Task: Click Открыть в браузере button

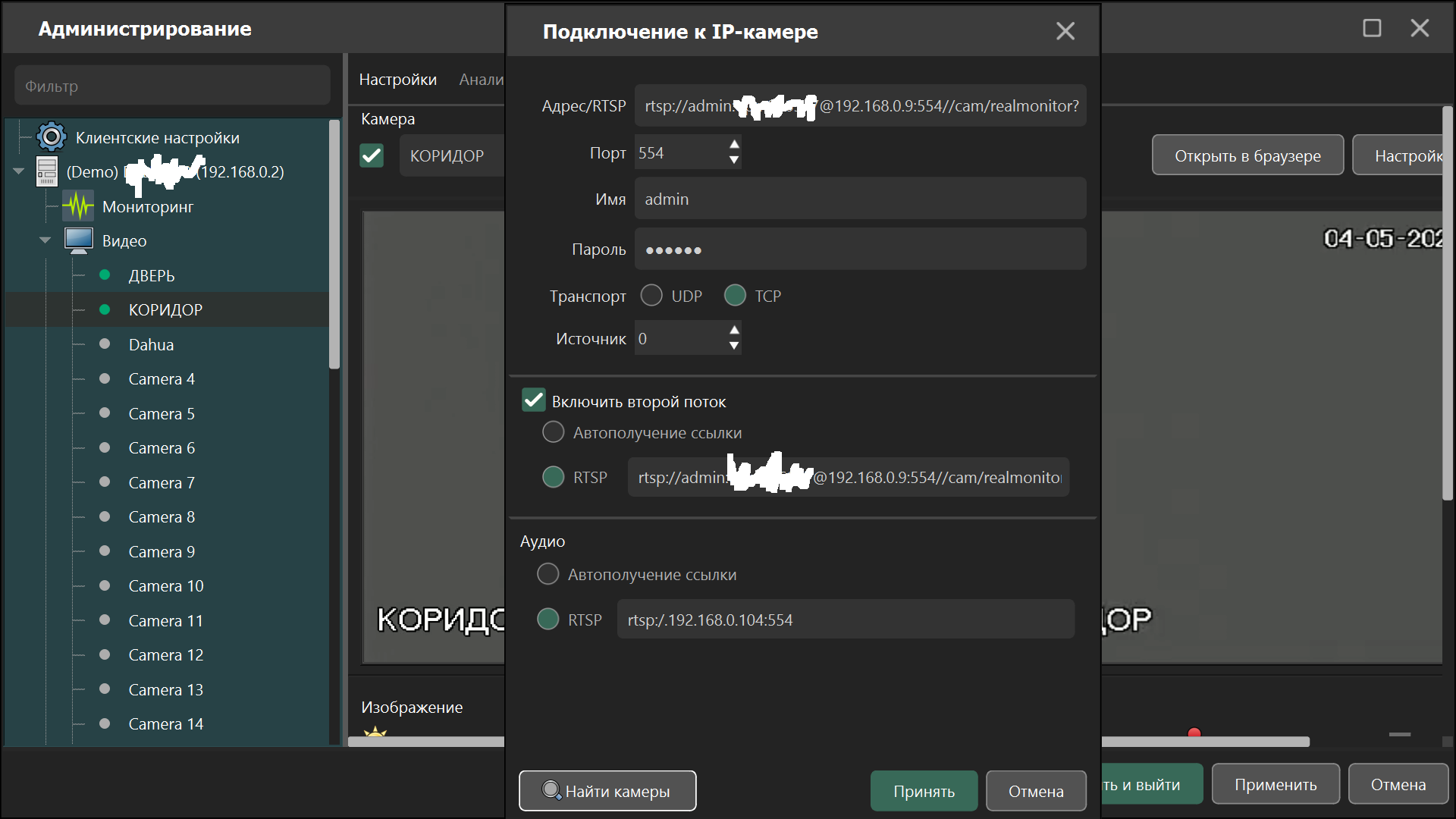Action: (1247, 155)
